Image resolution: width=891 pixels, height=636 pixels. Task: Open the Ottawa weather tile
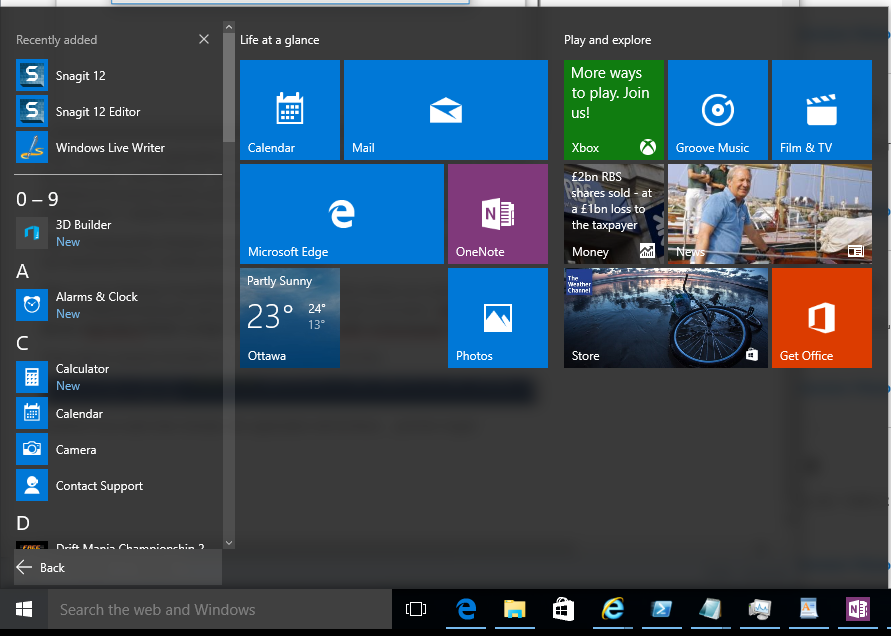pos(289,318)
